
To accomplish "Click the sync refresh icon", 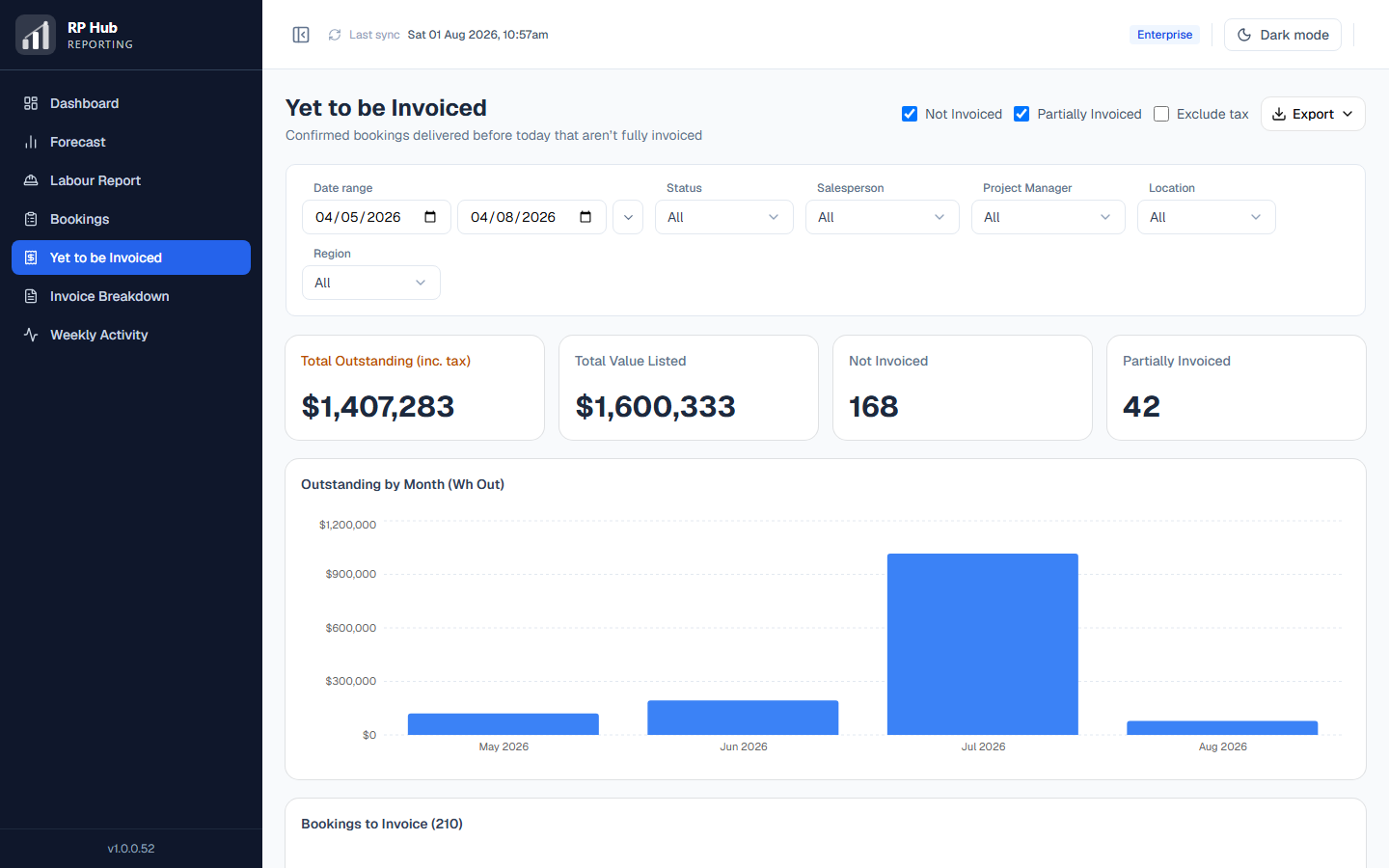I will tap(335, 35).
